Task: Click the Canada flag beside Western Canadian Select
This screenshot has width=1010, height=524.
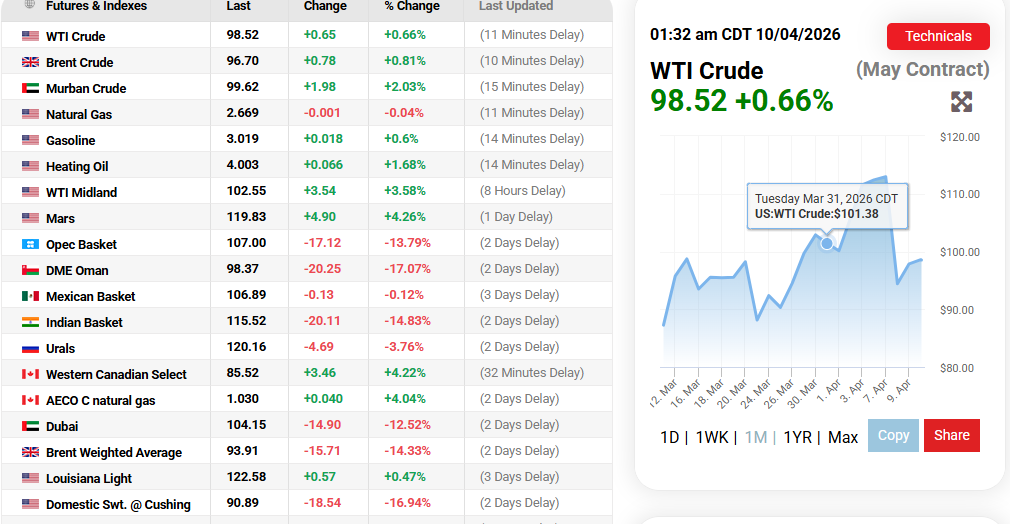Action: pyautogui.click(x=30, y=374)
